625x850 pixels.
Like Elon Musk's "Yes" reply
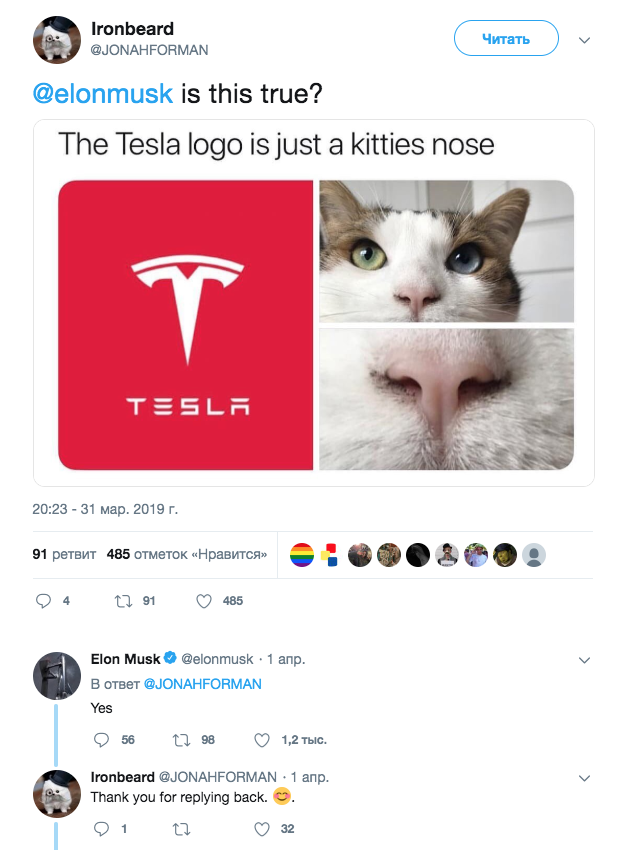[x=262, y=740]
